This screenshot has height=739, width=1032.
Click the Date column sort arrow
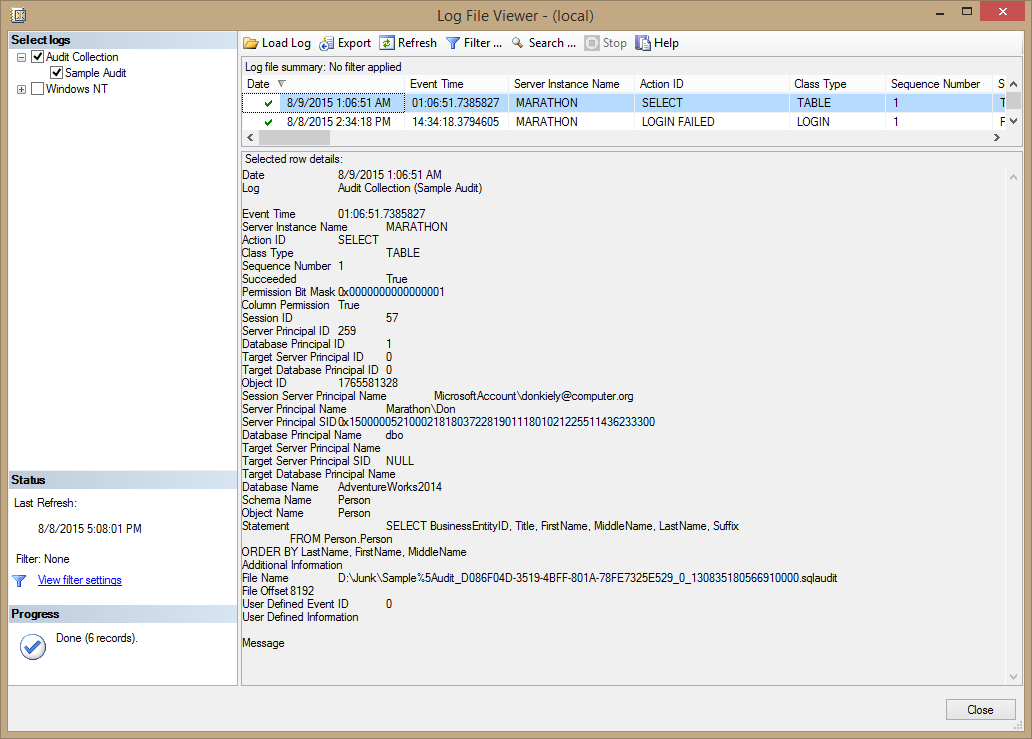click(x=282, y=84)
